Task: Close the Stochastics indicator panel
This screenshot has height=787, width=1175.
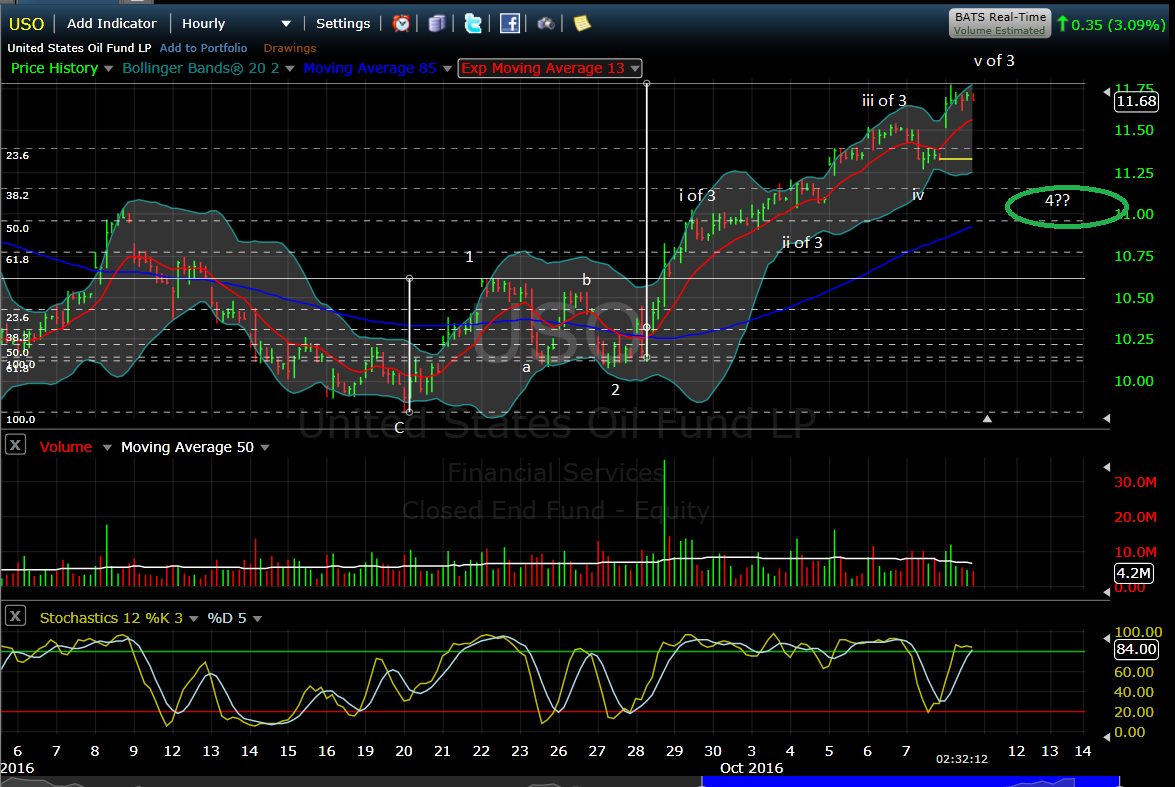Action: 15,617
